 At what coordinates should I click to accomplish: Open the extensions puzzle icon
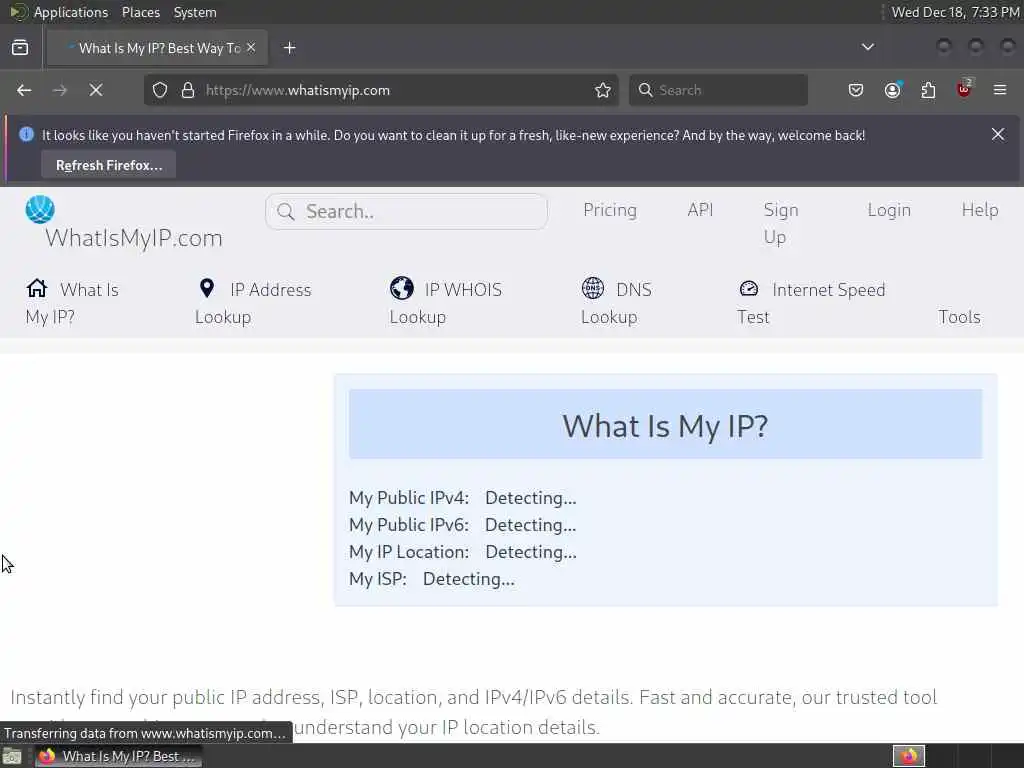pos(928,90)
